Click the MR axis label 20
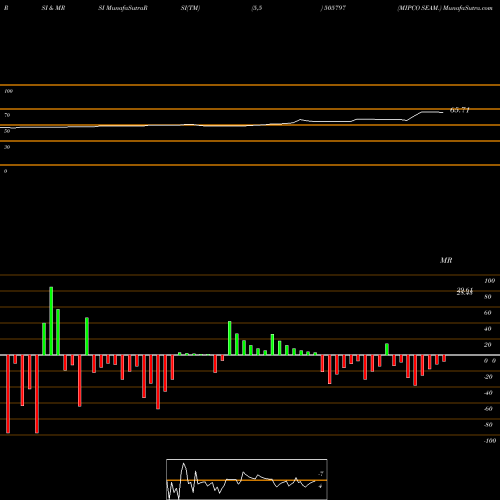The width and height of the screenshot is (500, 500). point(488,345)
